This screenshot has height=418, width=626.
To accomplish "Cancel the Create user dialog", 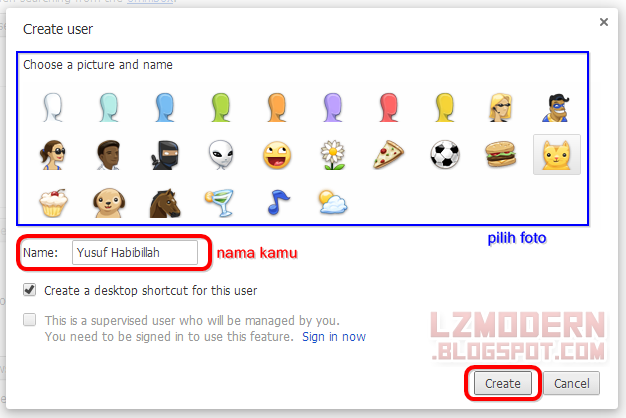I will [571, 383].
